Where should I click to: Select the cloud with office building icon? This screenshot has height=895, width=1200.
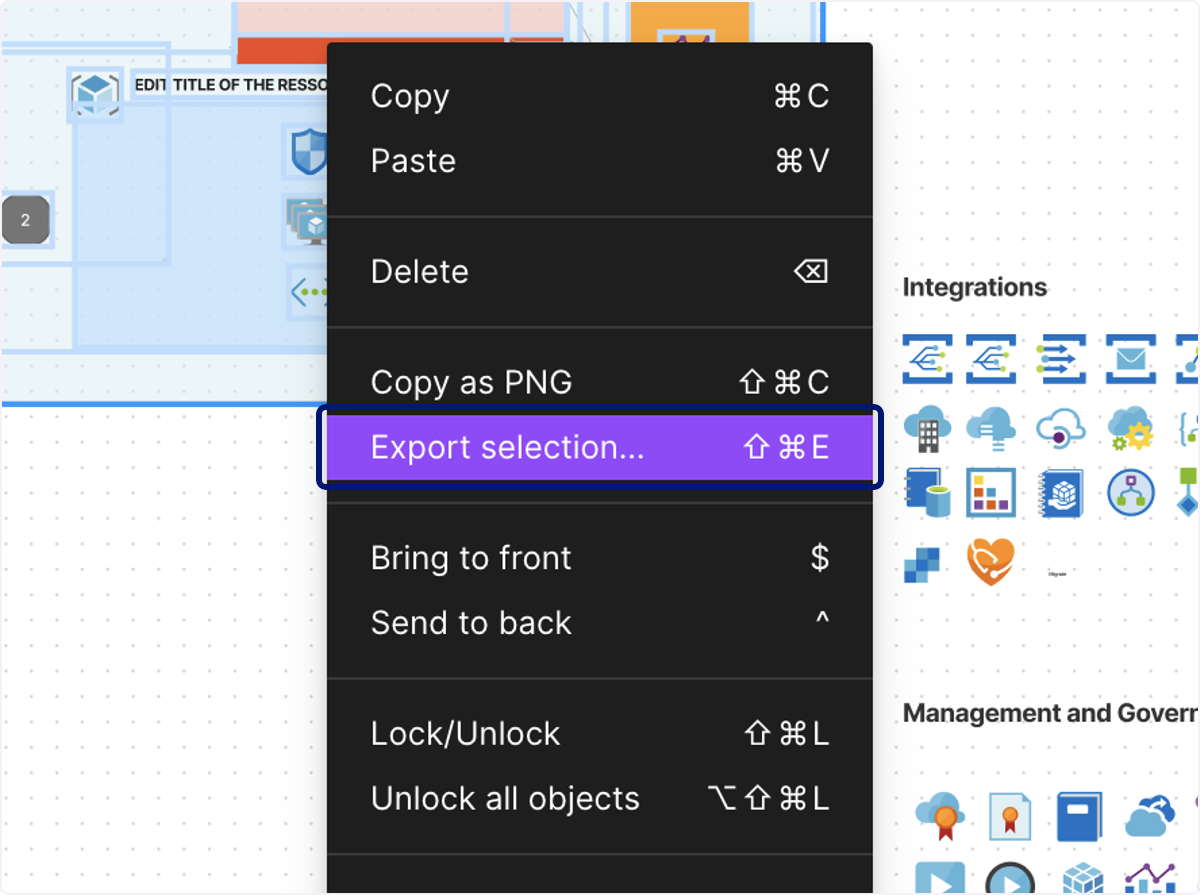tap(927, 428)
